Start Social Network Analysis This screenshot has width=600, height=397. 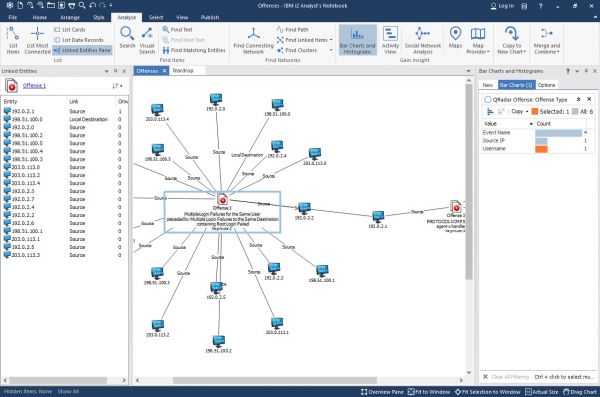(x=422, y=40)
